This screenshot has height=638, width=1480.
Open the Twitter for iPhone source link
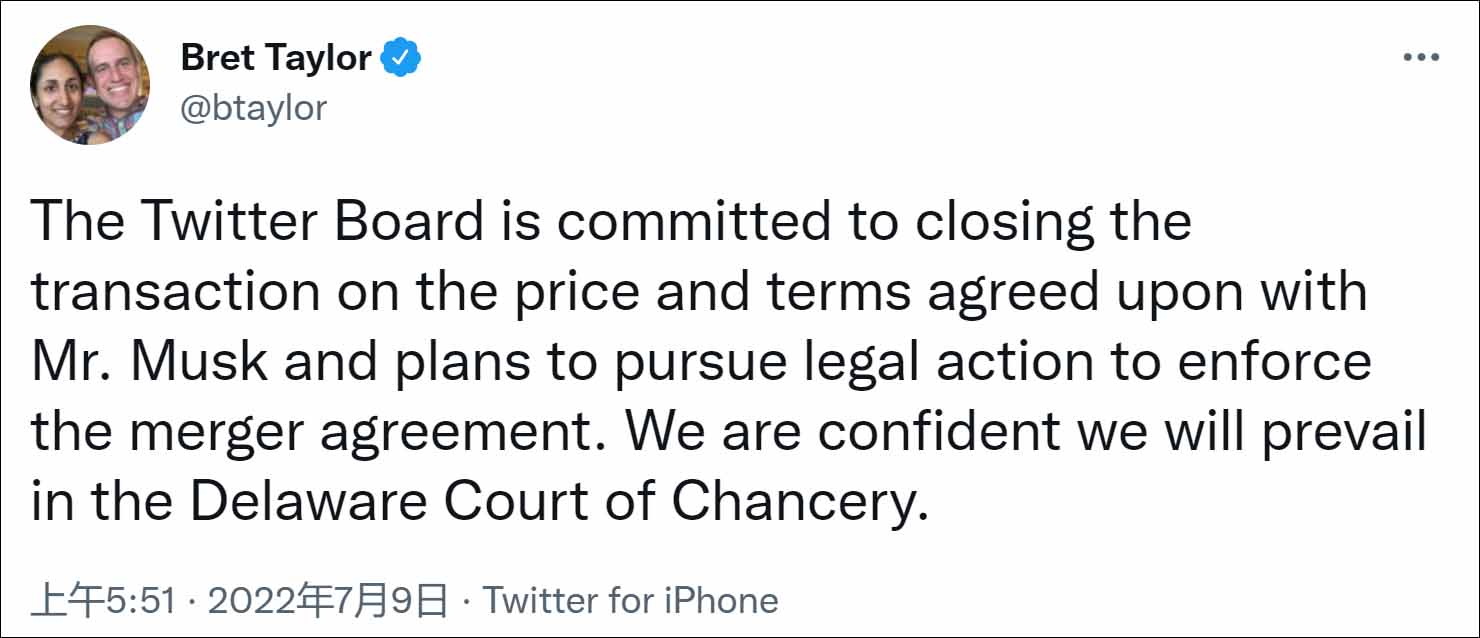pyautogui.click(x=631, y=600)
